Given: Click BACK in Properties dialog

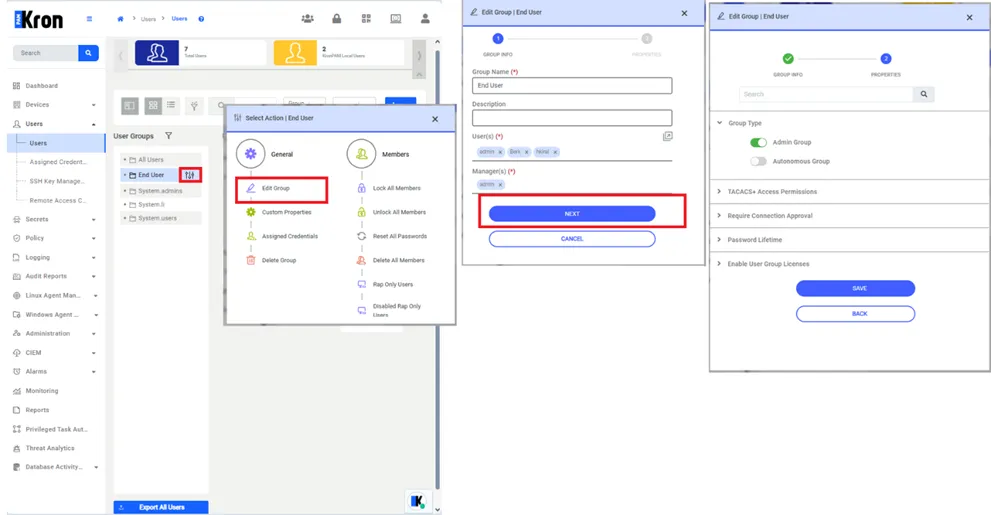Looking at the screenshot, I should coord(855,313).
